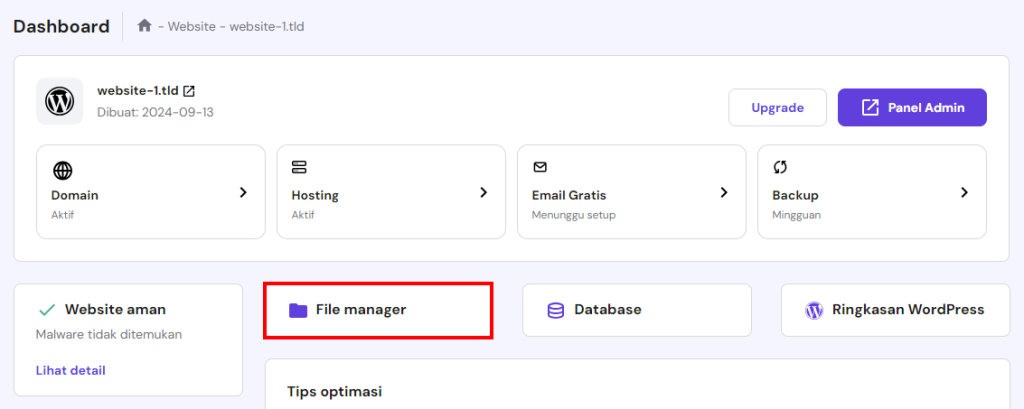Expand the Email Gratis chevron
This screenshot has height=409, width=1024.
tap(724, 192)
